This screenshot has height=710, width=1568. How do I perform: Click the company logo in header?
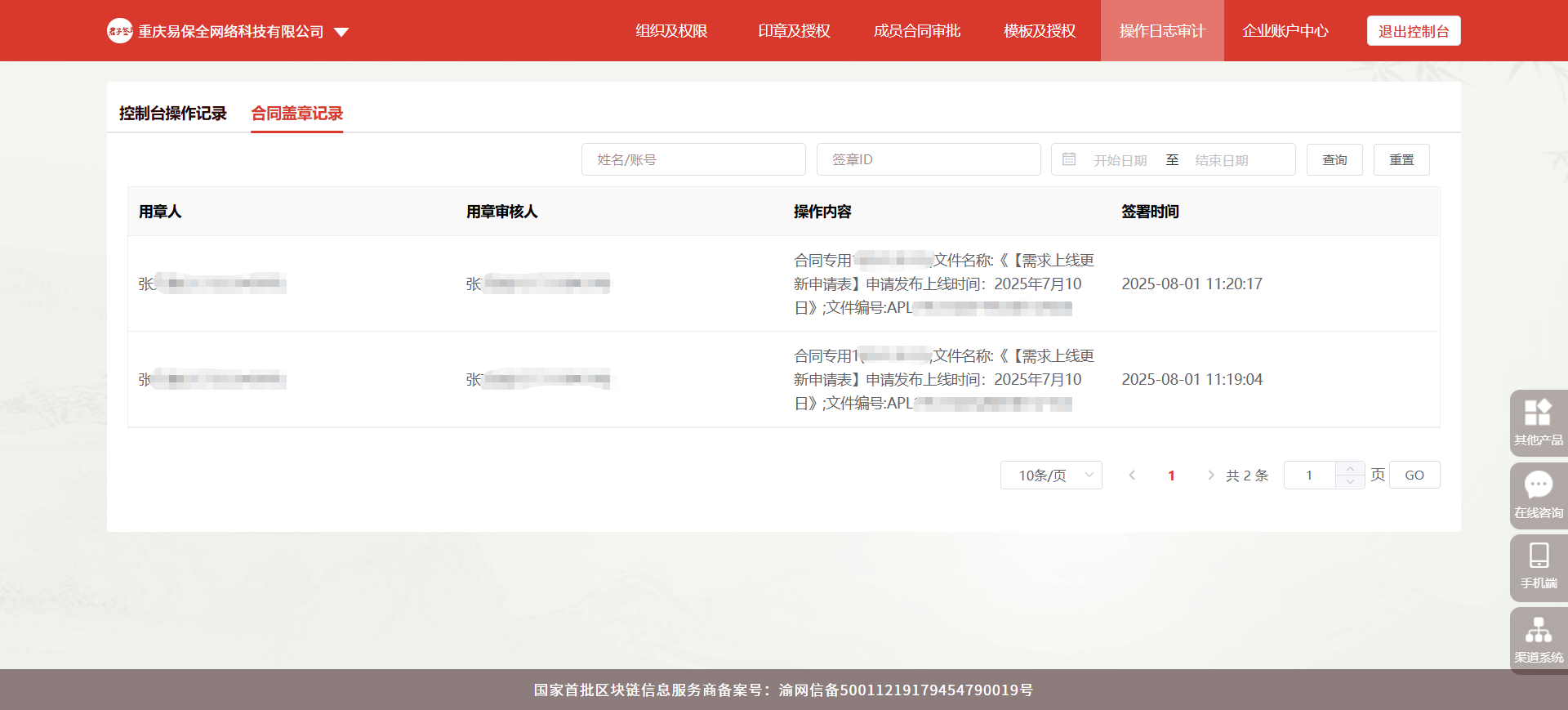119,31
